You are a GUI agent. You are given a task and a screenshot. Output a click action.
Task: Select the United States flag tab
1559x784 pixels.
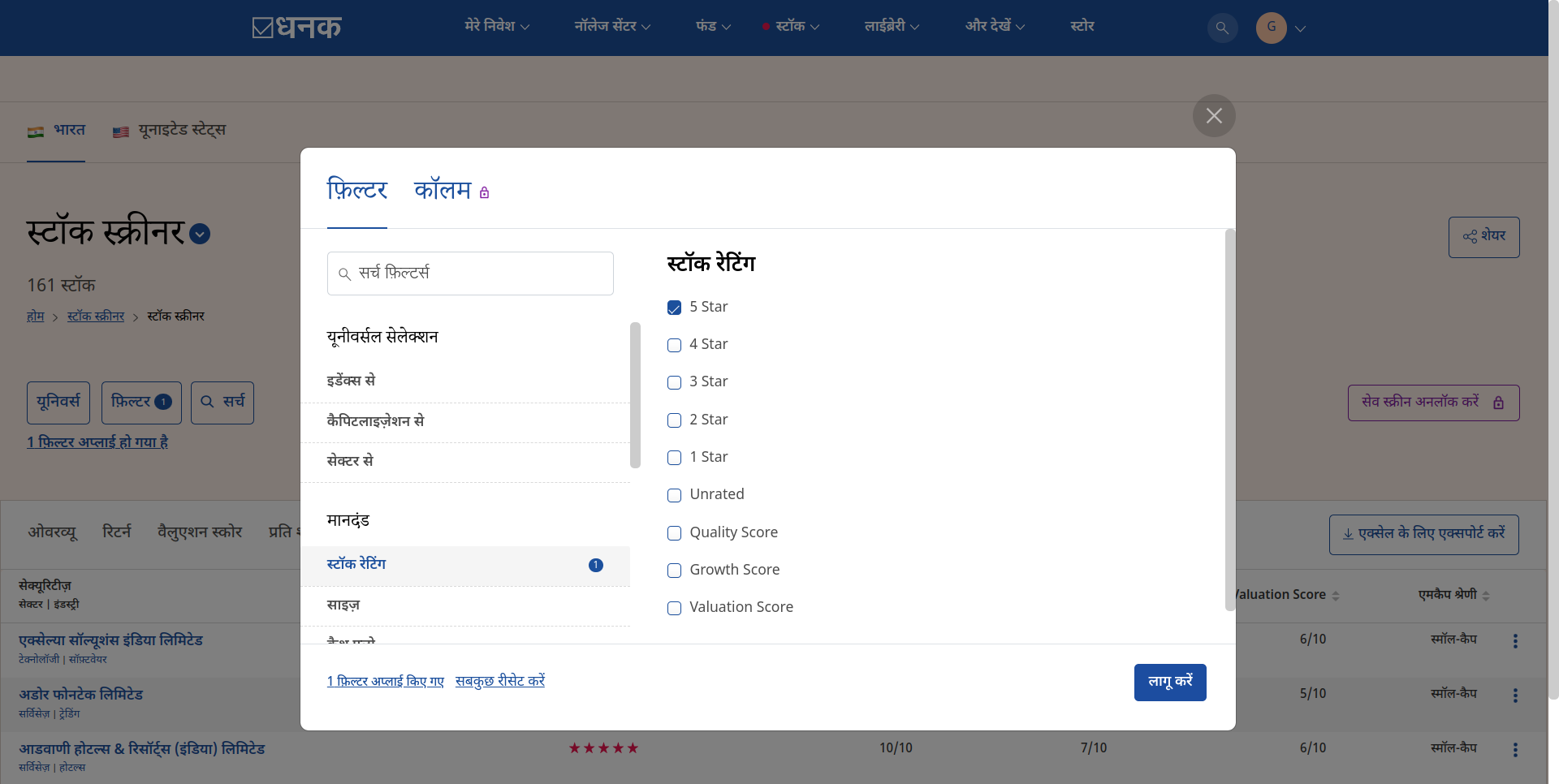click(169, 131)
